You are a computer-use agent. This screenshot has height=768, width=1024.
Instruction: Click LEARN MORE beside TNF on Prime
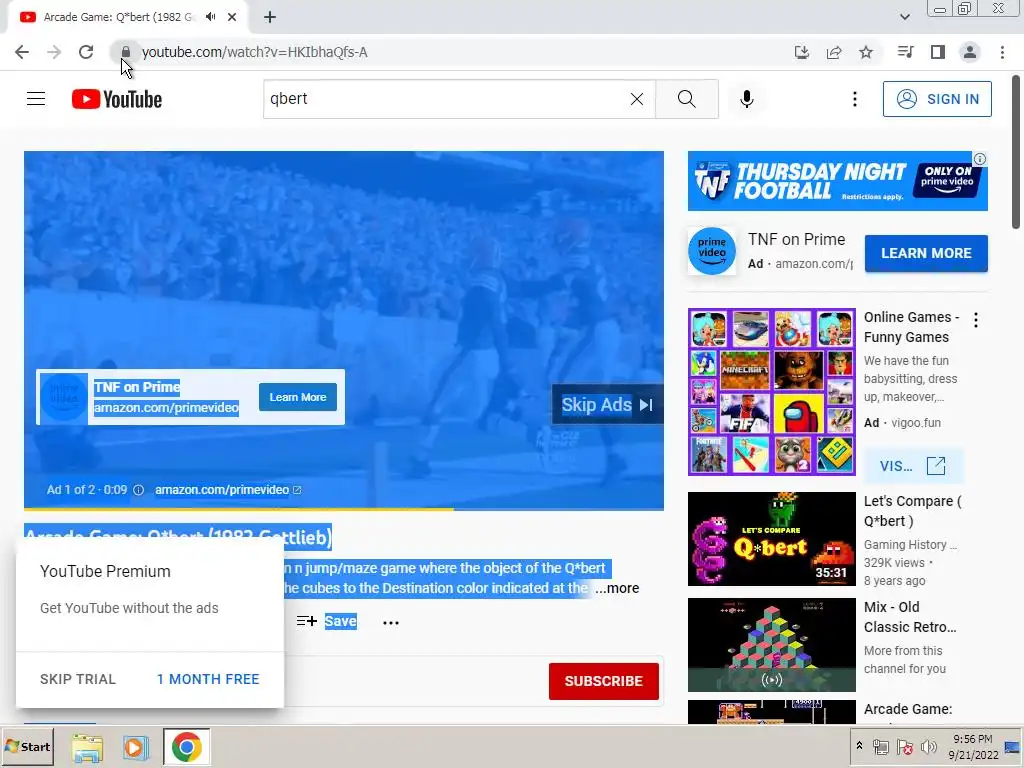pyautogui.click(x=926, y=253)
